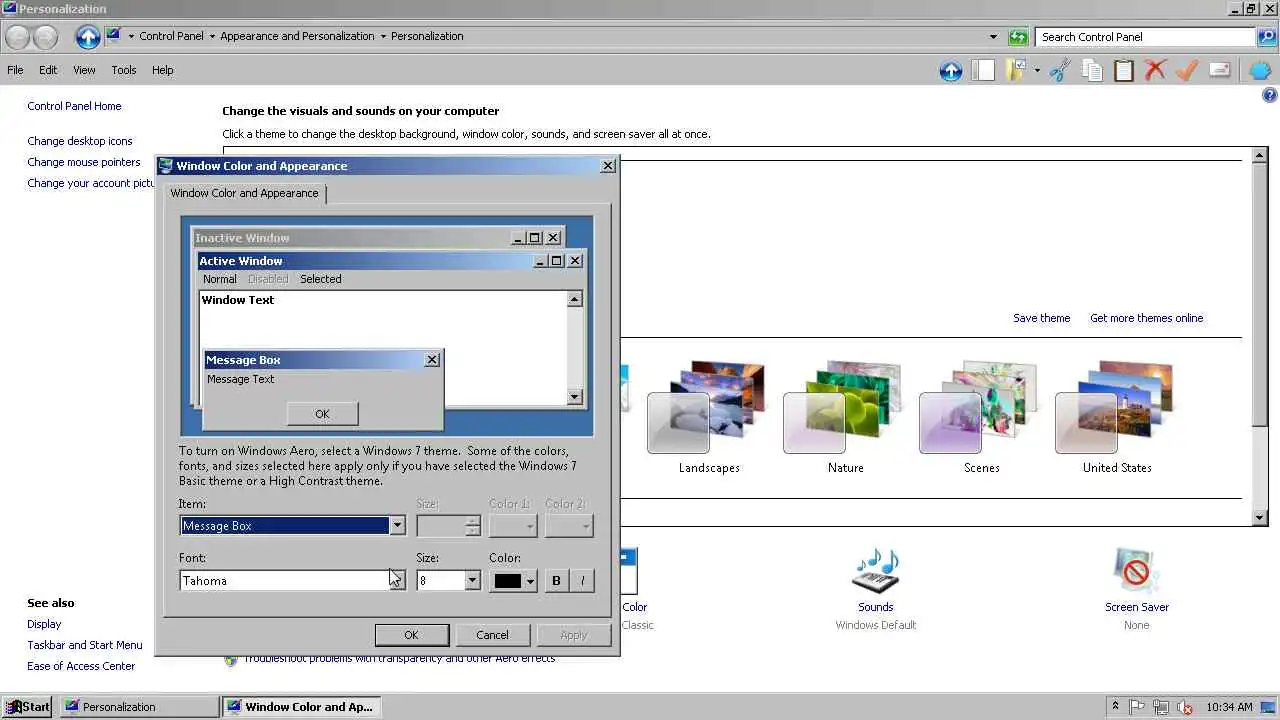Image resolution: width=1280 pixels, height=720 pixels.
Task: Click Change desktop icons link
Action: tap(80, 141)
